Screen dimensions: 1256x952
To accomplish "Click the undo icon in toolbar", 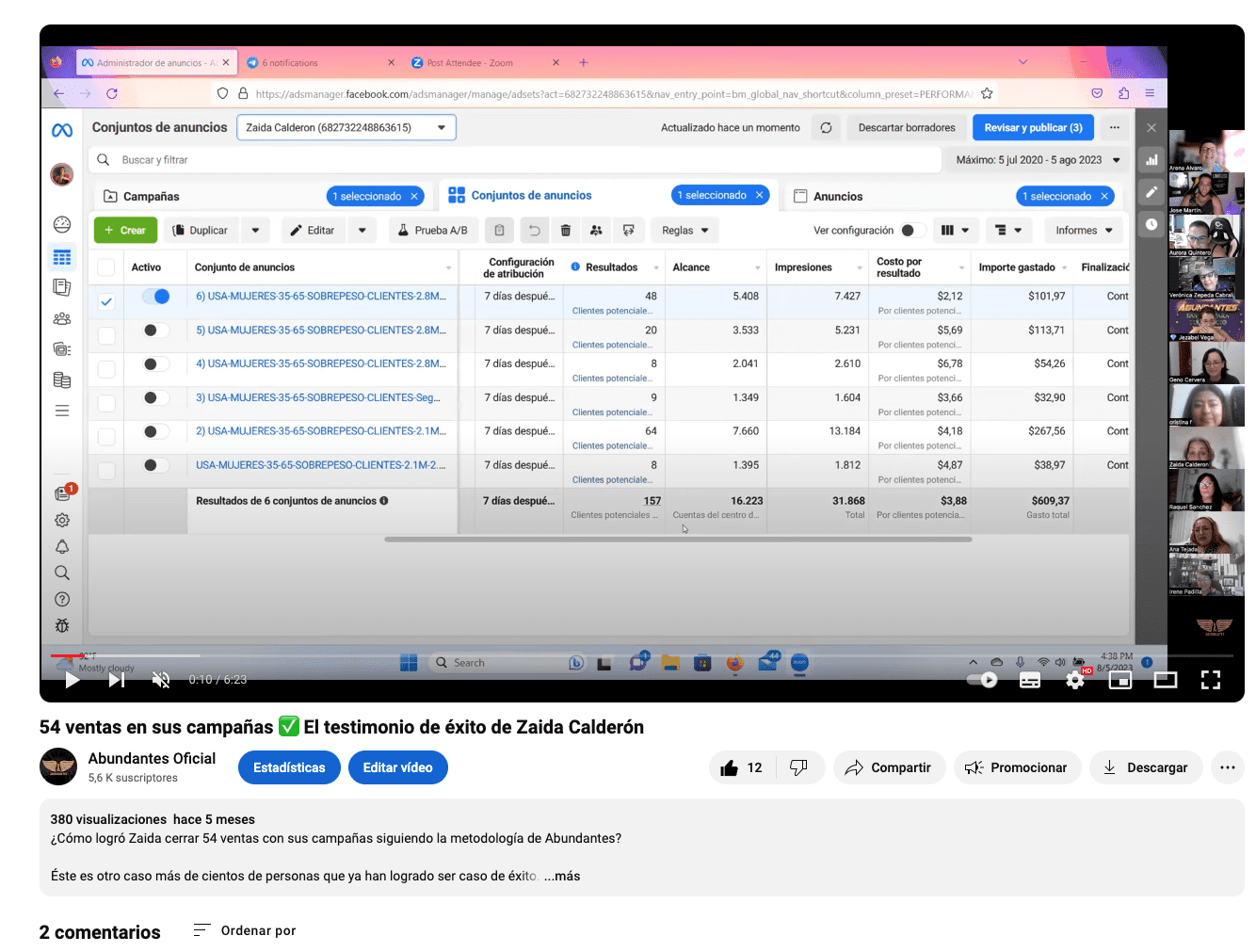I will coord(534,230).
